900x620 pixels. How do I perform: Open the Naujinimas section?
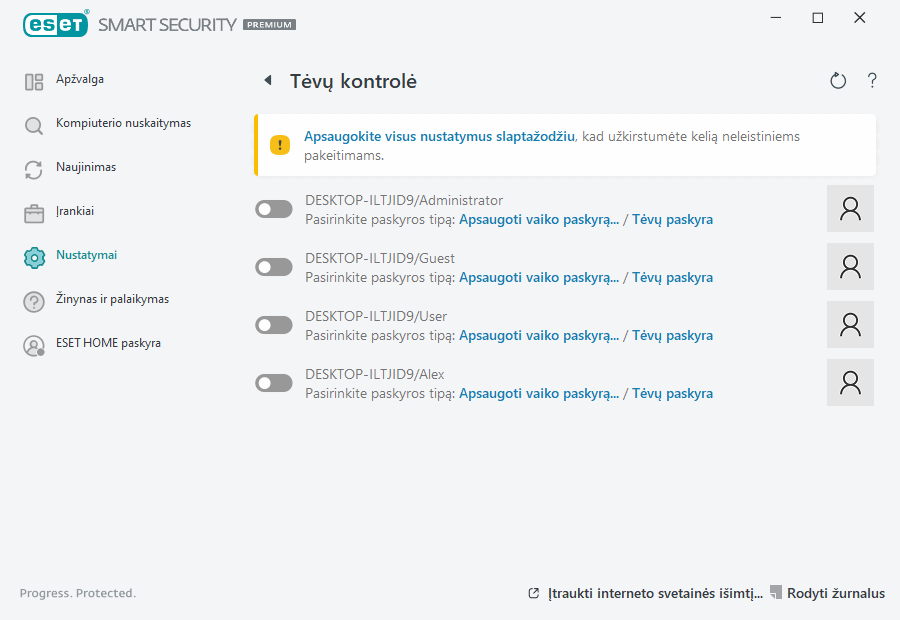point(86,168)
